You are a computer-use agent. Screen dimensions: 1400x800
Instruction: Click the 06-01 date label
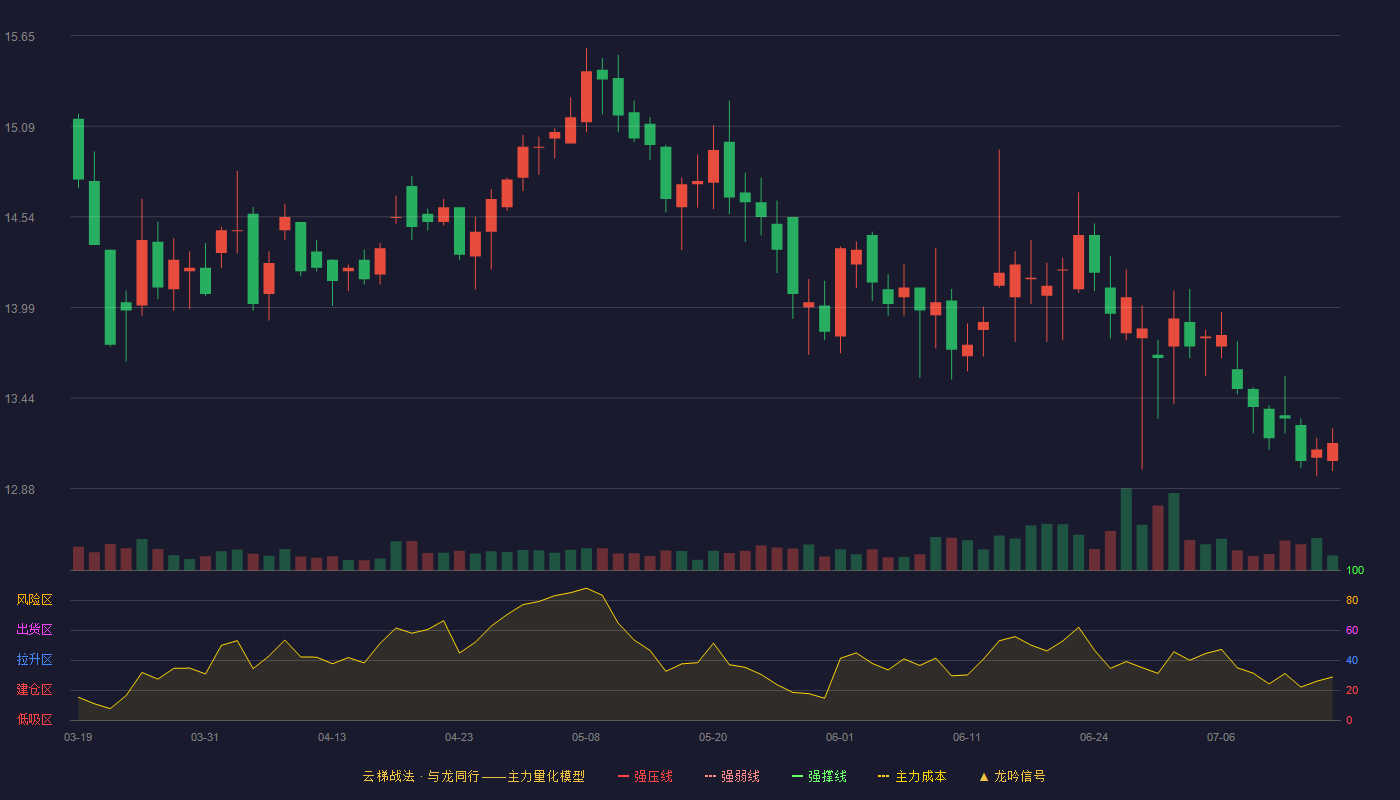pos(840,737)
